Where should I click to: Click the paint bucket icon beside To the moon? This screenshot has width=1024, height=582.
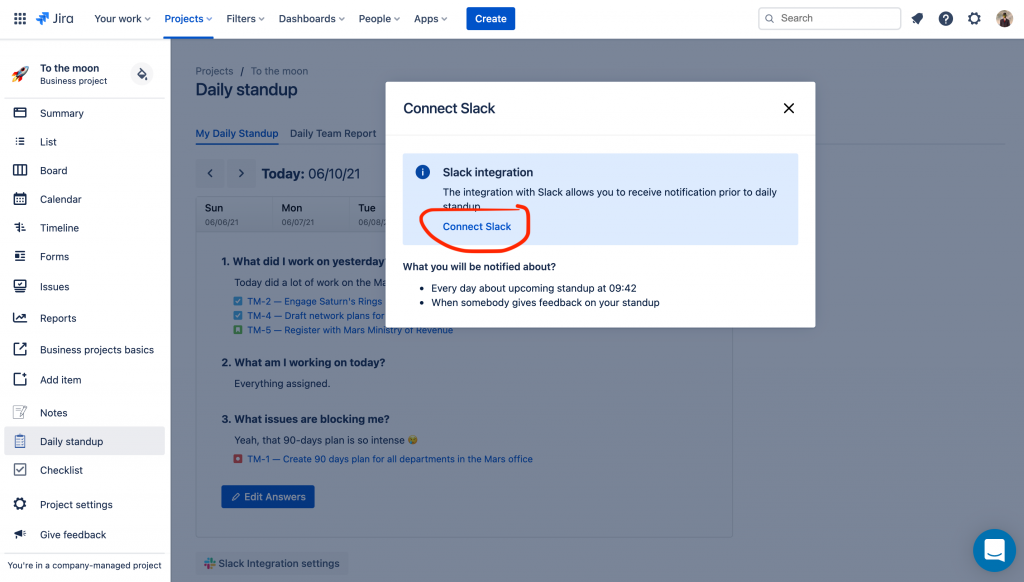click(142, 74)
